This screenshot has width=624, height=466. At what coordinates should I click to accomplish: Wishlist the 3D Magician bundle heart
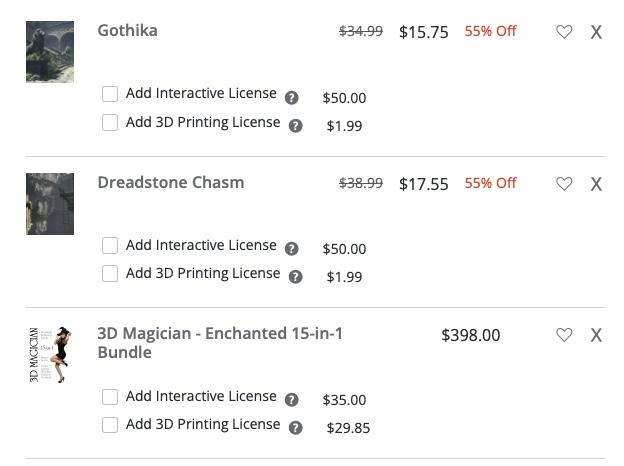click(564, 335)
